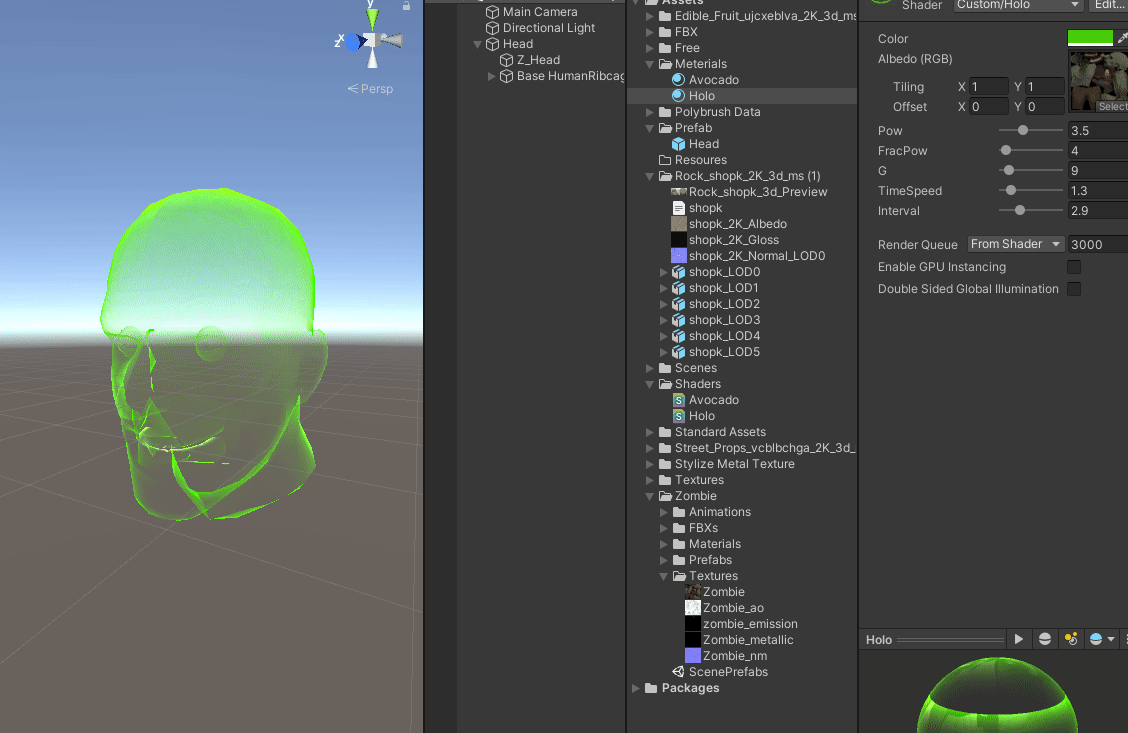Select the Stylize Metal Texture folder

click(x=734, y=464)
